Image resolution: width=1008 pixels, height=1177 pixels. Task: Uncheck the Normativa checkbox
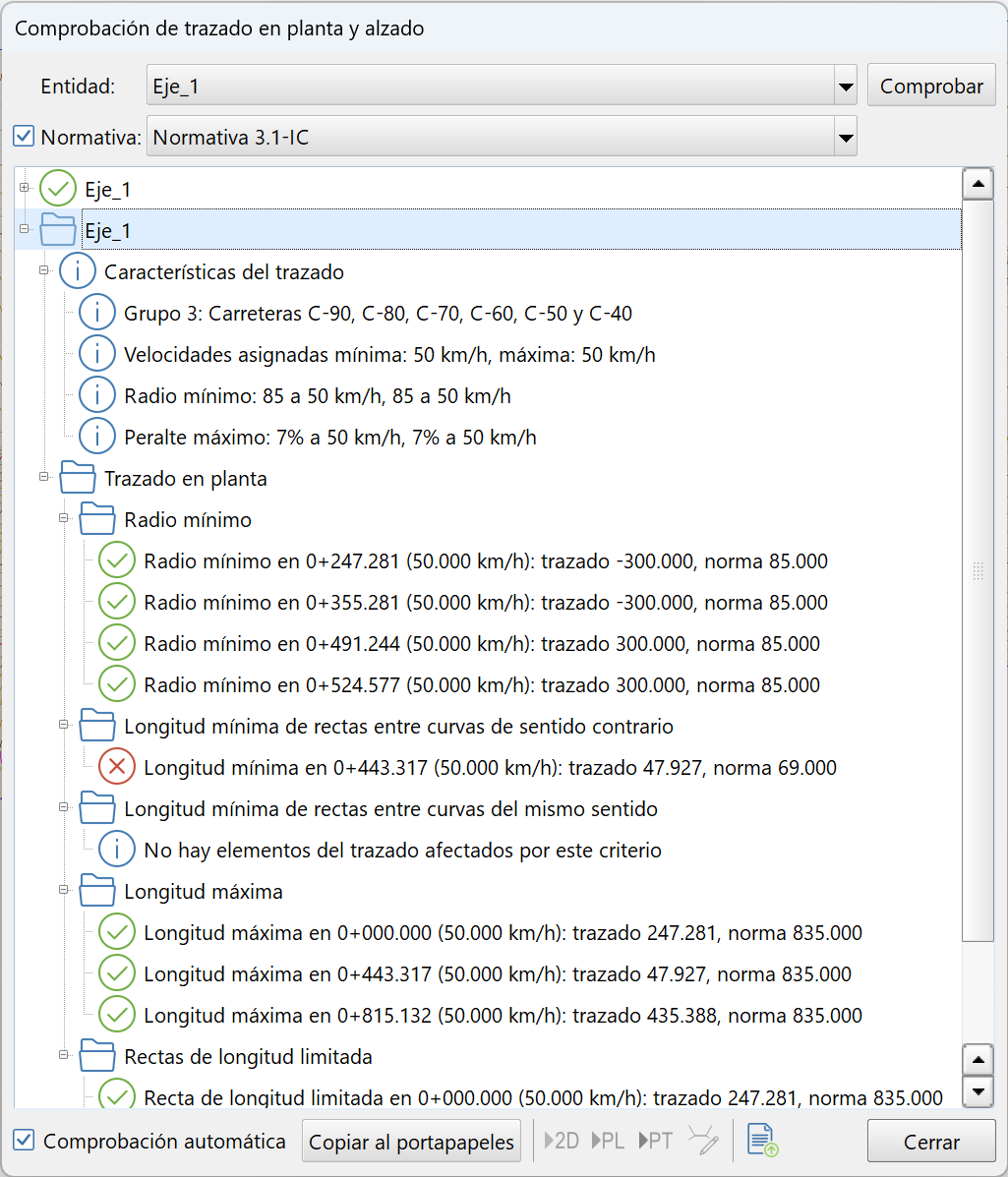pos(24,137)
